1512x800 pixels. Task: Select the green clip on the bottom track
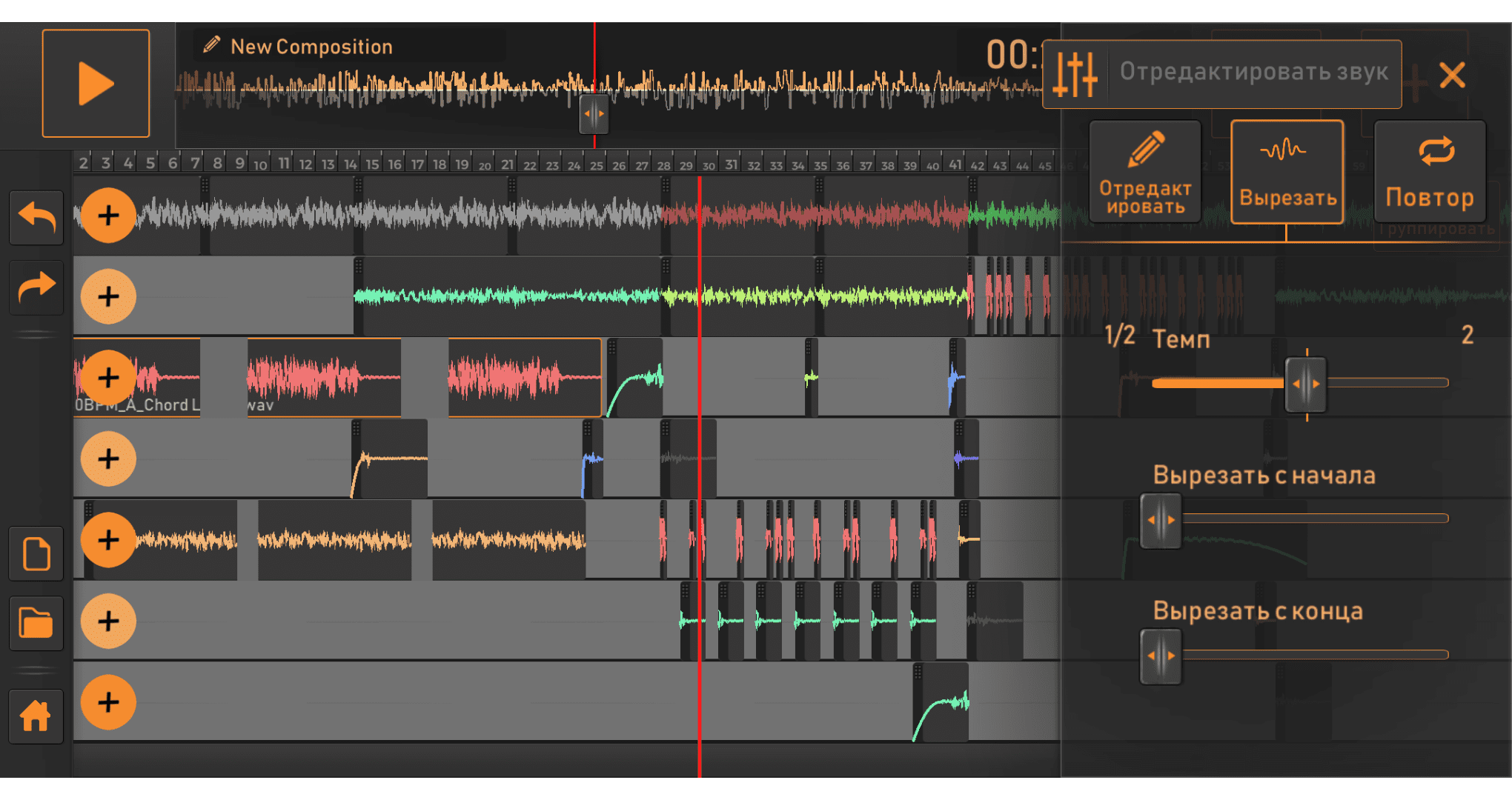coord(941,704)
